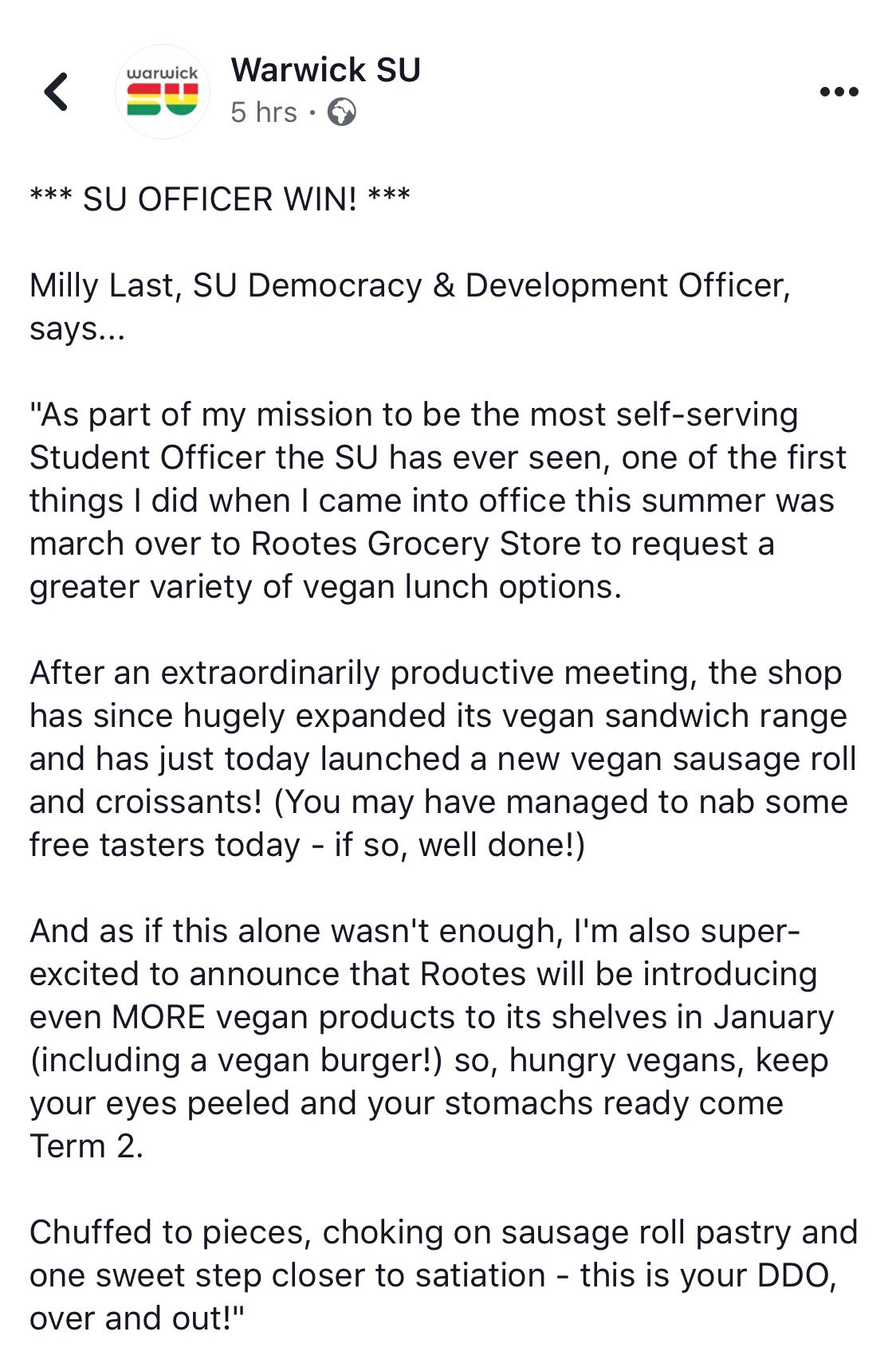This screenshot has width=896, height=1359.
Task: Click the word says... below Milly Last
Action: [77, 330]
